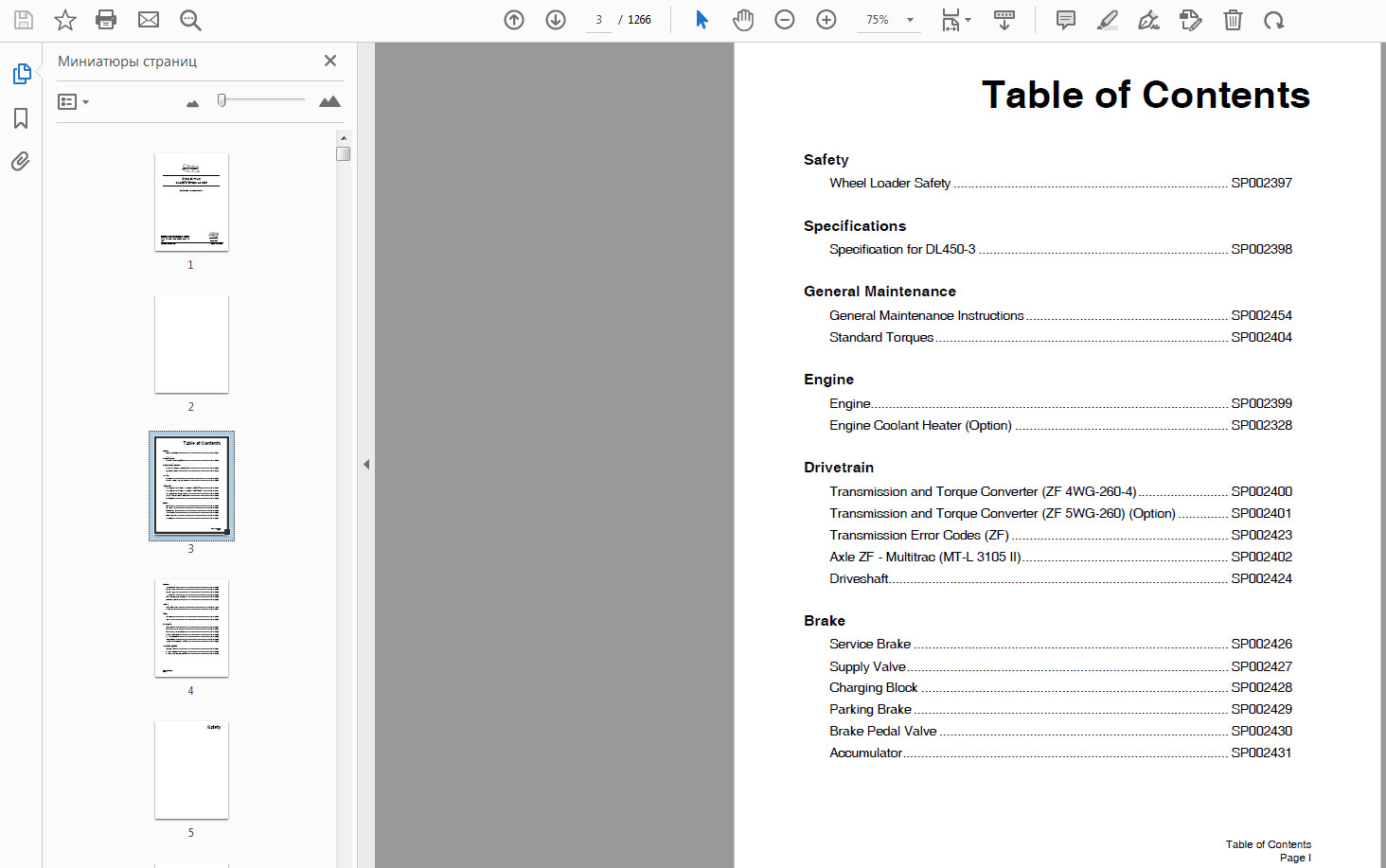Toggle the bookmarks panel
The height and width of the screenshot is (868, 1386).
coord(21,118)
